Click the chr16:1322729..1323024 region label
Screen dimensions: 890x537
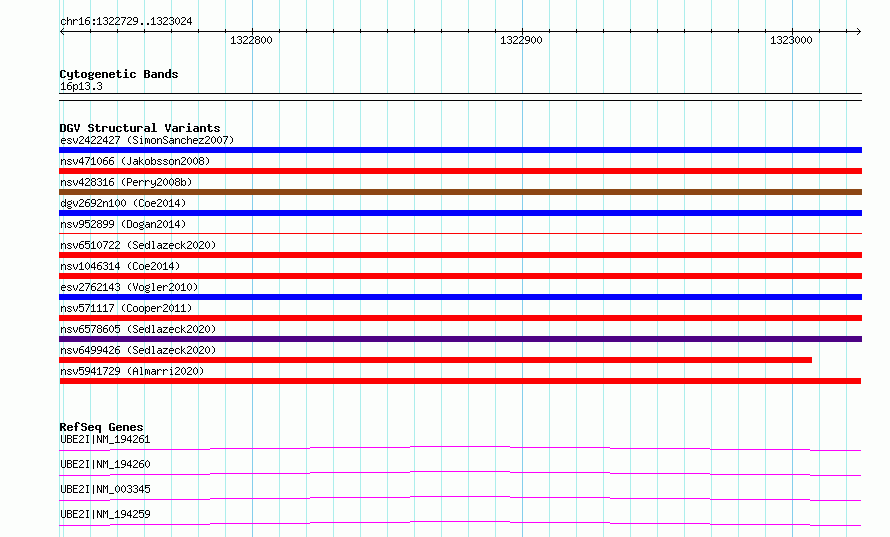[x=126, y=21]
